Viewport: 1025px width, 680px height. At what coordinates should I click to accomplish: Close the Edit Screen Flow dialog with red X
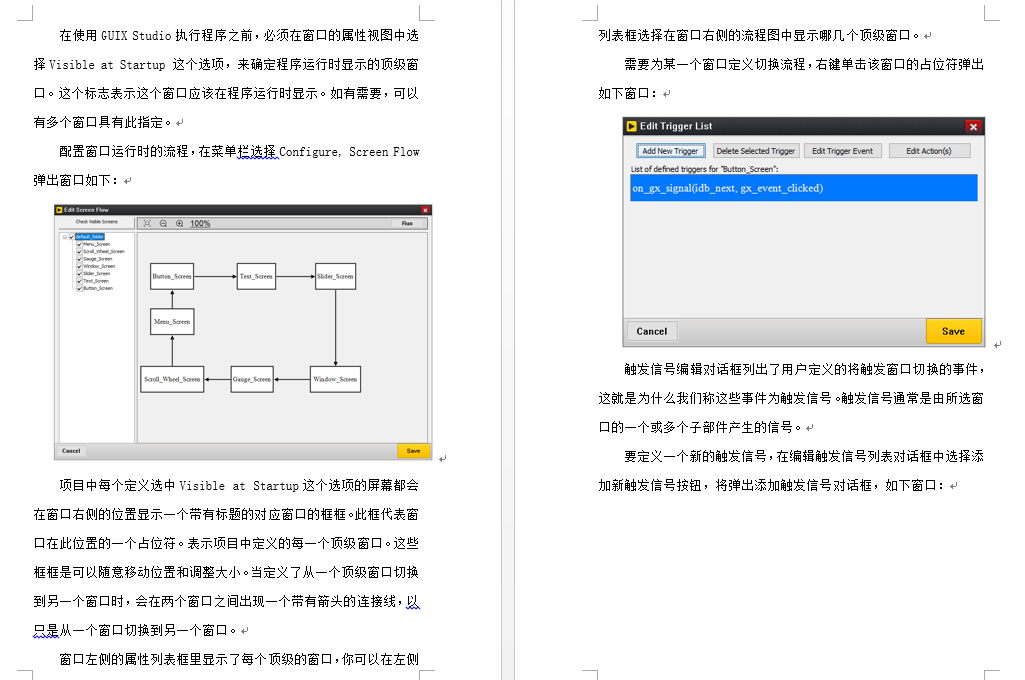[425, 210]
